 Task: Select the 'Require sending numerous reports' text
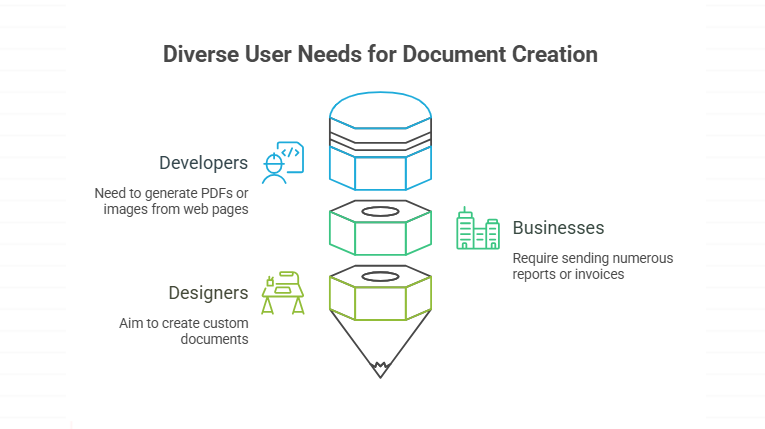pyautogui.click(x=592, y=265)
